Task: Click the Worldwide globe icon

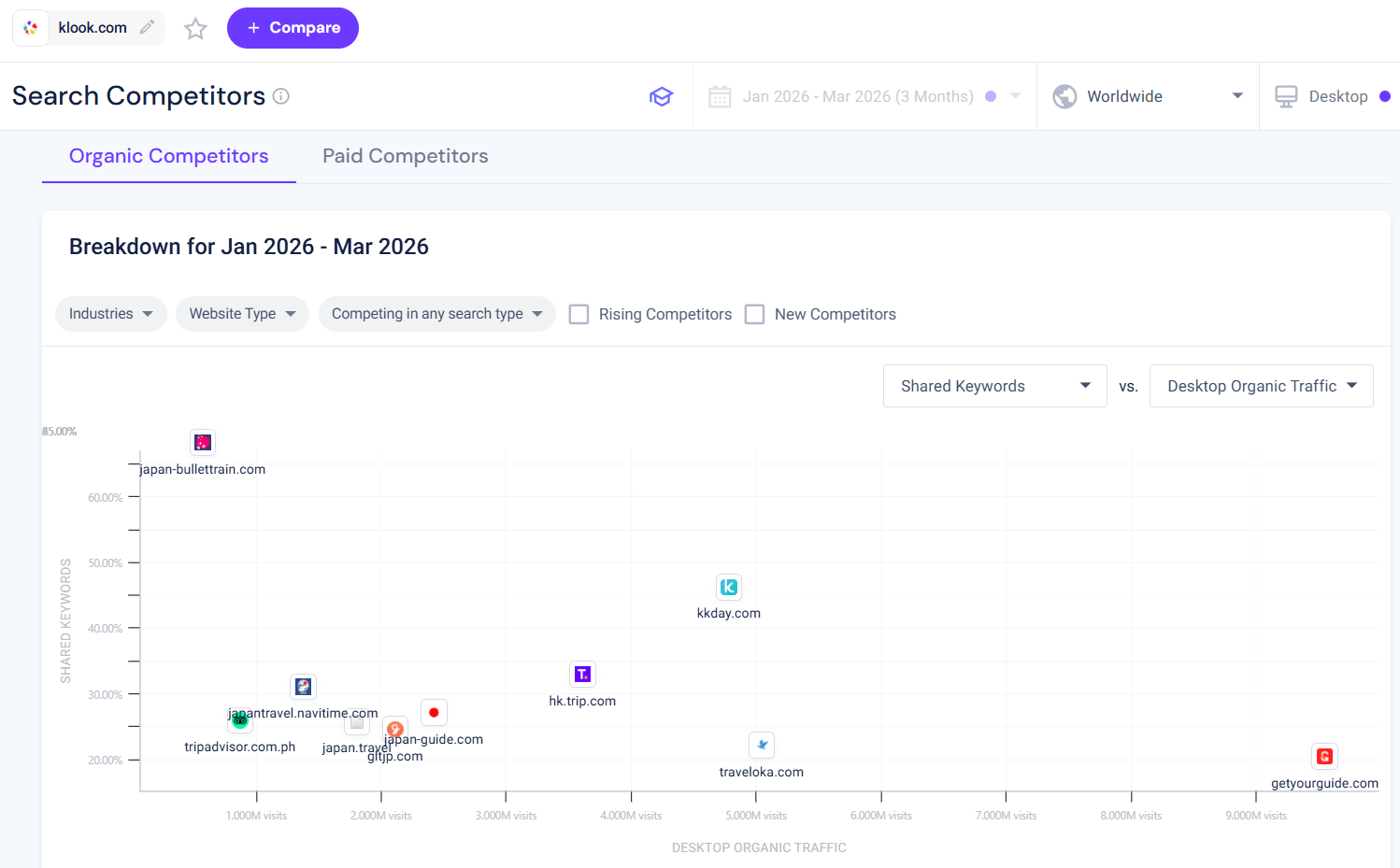Action: 1064,96
